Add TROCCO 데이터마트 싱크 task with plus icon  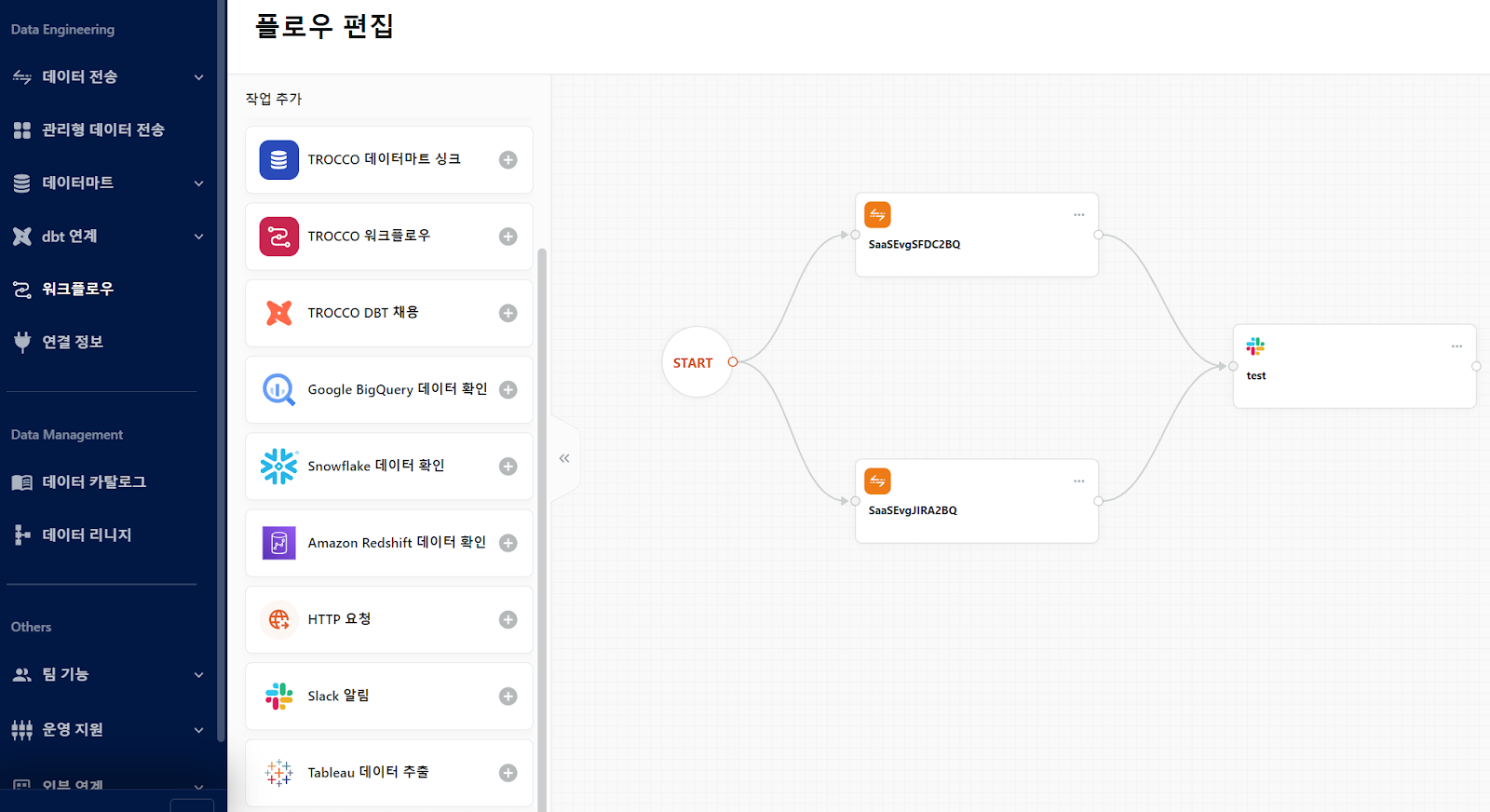coord(508,160)
